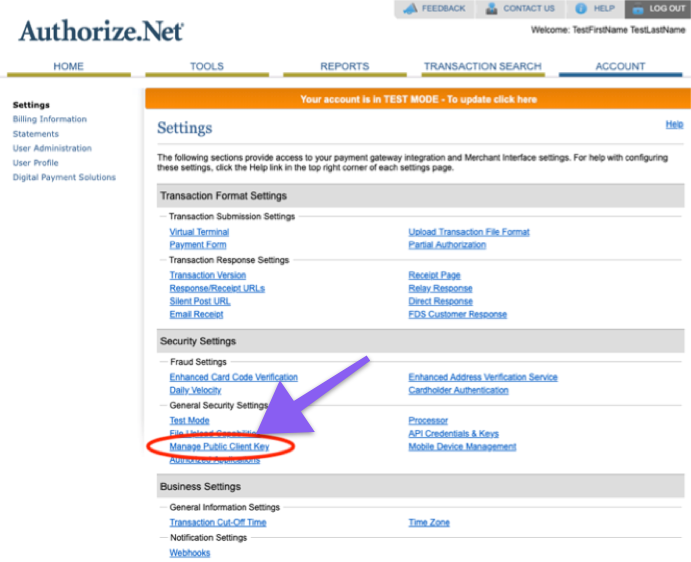Open the TOOLS tab
This screenshot has width=691, height=562.
click(x=207, y=67)
